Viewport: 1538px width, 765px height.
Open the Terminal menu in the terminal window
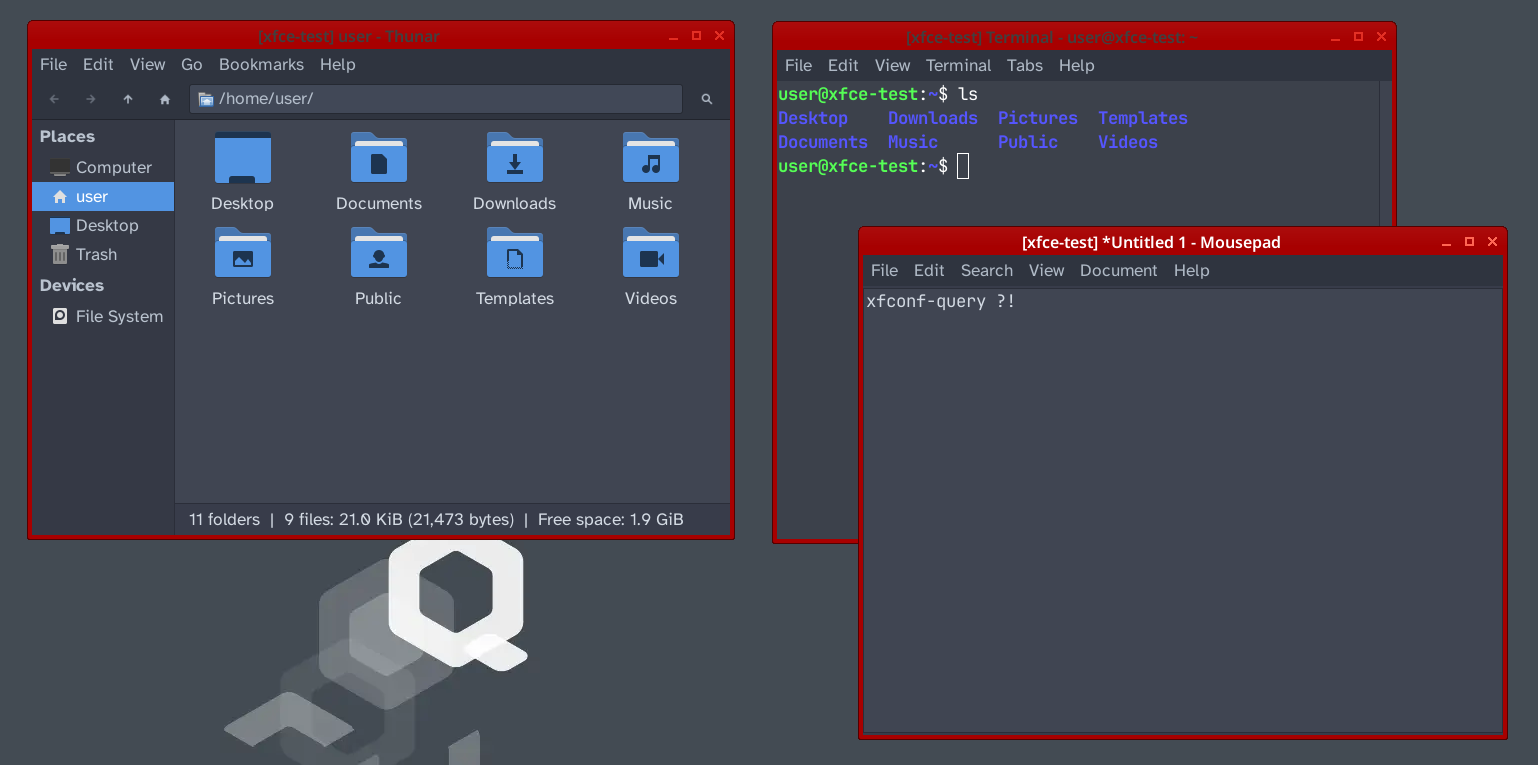point(958,66)
